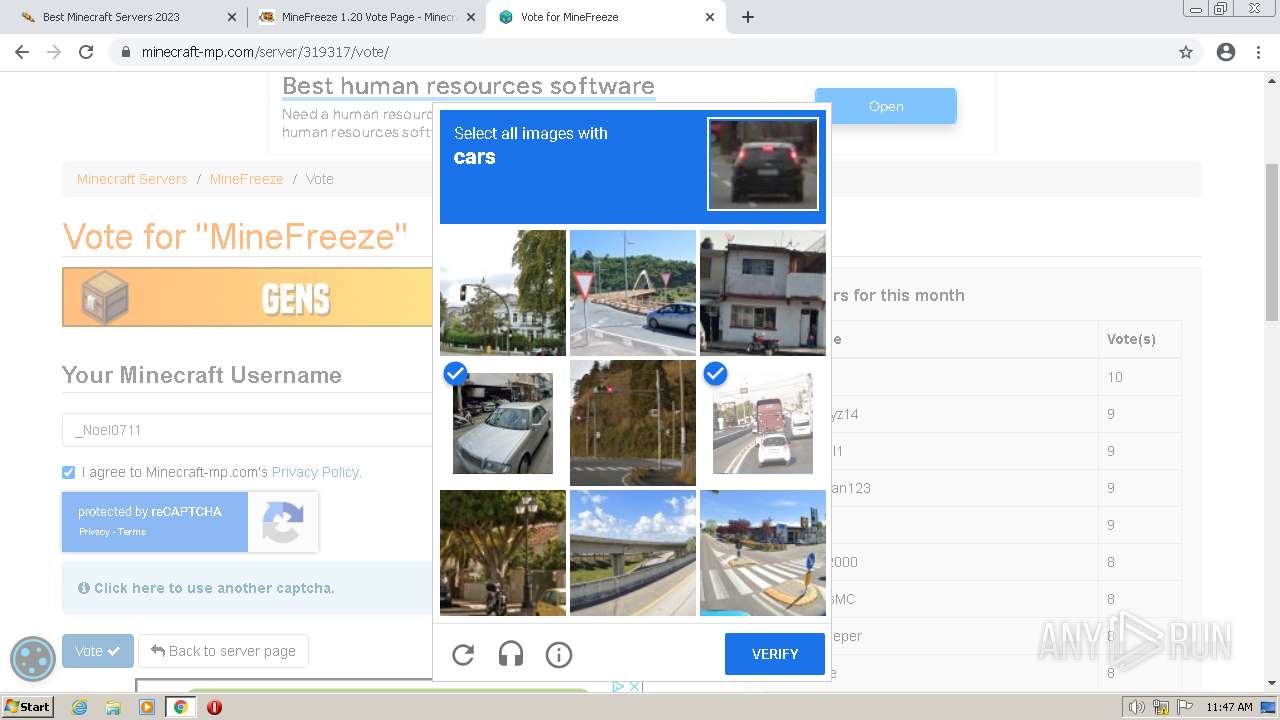Select tile with yield sign and blue car
This screenshot has width=1280, height=720.
click(633, 293)
